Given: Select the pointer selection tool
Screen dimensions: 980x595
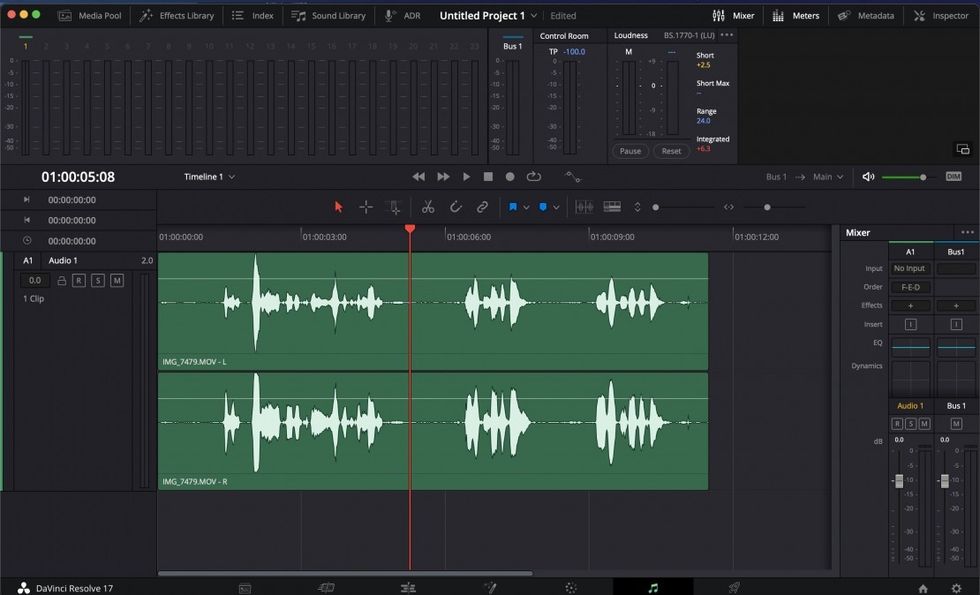Looking at the screenshot, I should [x=339, y=207].
